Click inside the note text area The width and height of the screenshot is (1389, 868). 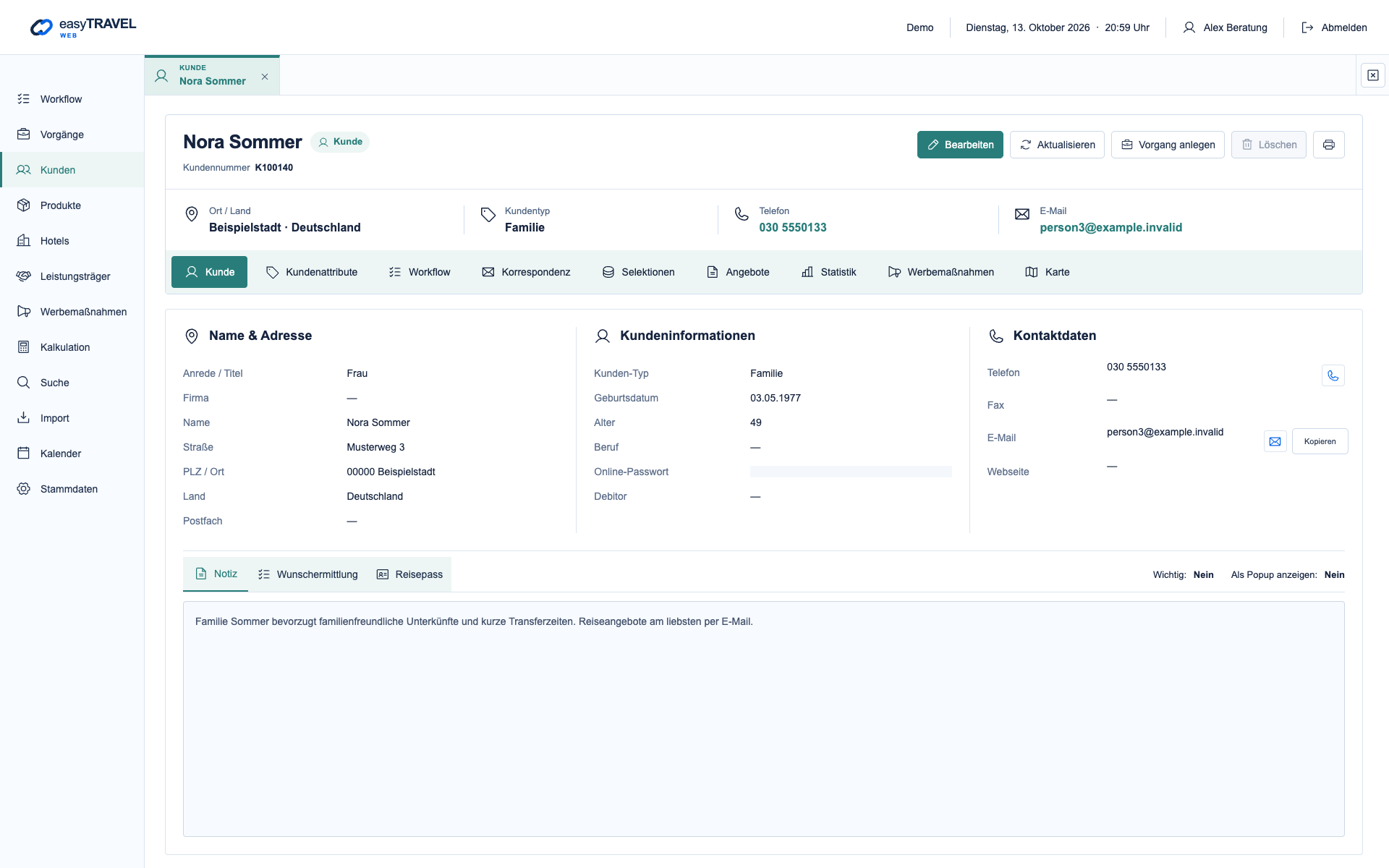[763, 719]
